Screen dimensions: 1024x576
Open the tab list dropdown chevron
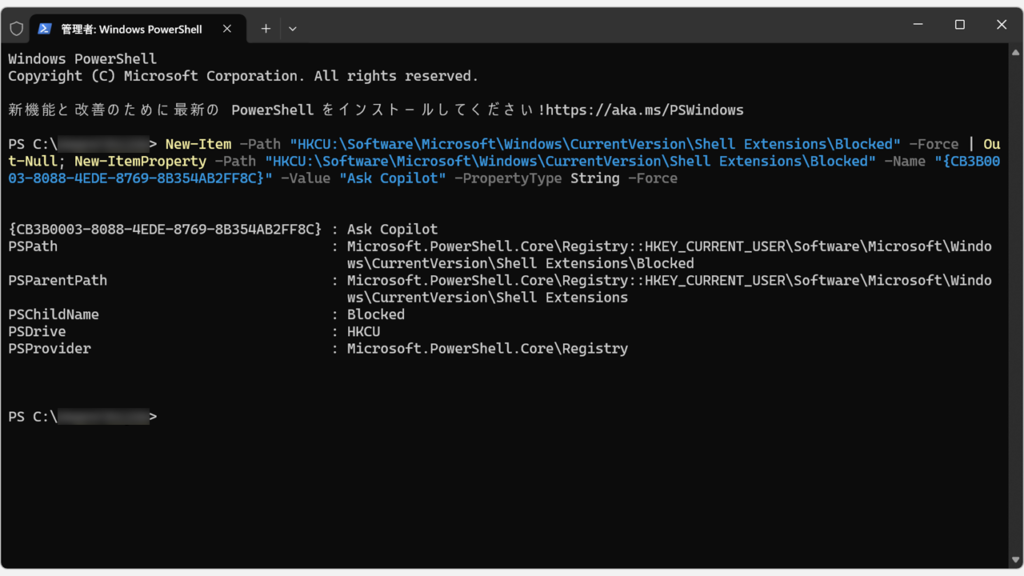(x=292, y=28)
